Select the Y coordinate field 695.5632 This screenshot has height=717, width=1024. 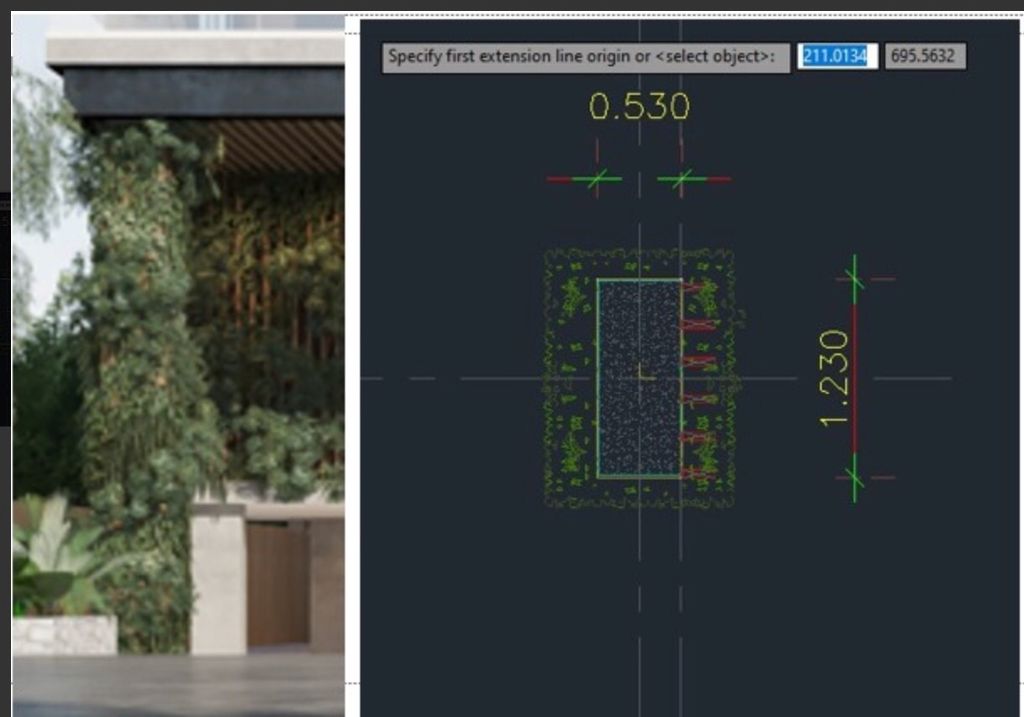pyautogui.click(x=924, y=56)
